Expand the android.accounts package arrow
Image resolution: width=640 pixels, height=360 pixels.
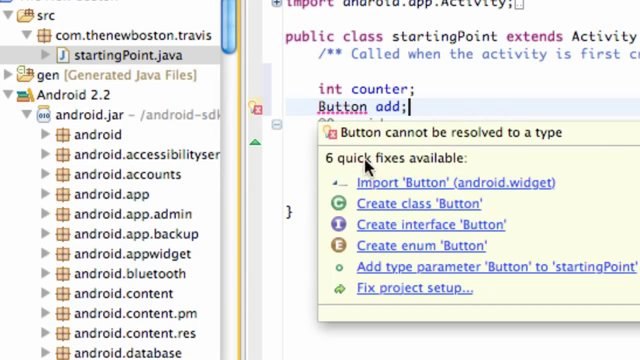45,174
